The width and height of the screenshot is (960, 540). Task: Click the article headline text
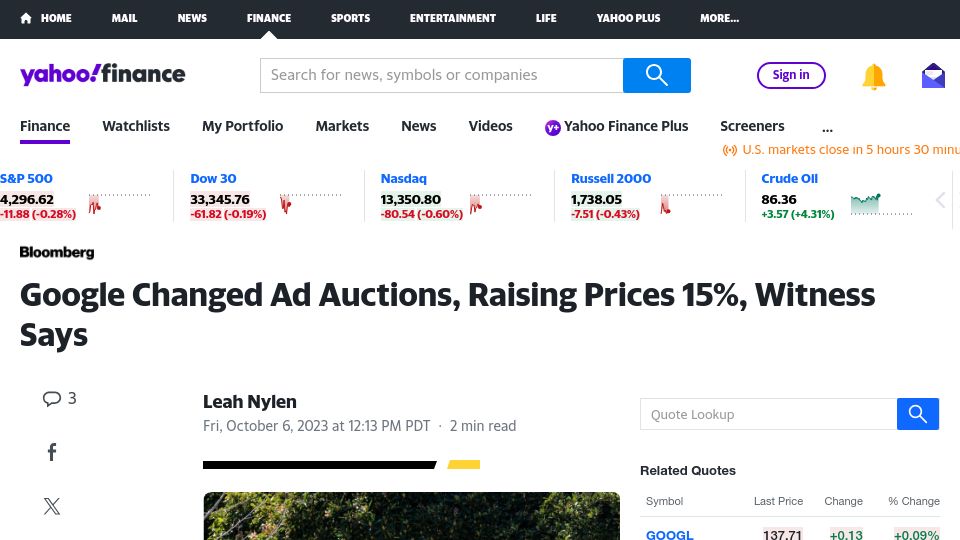(x=448, y=315)
